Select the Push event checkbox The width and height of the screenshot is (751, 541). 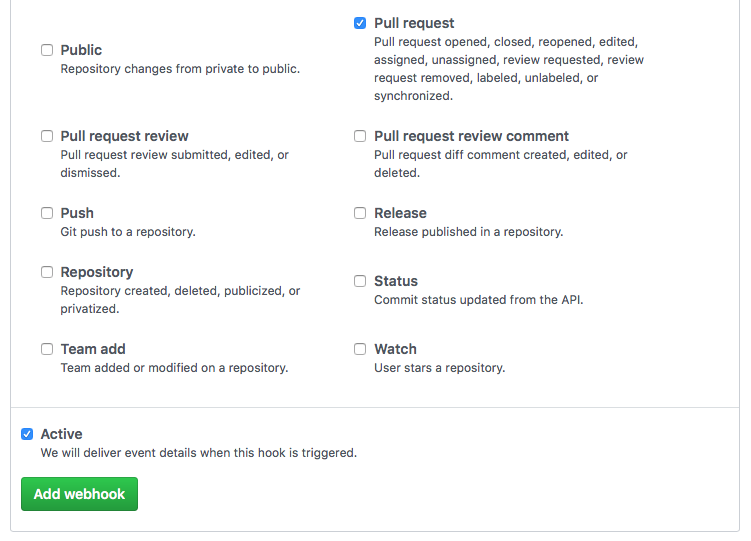coord(47,213)
